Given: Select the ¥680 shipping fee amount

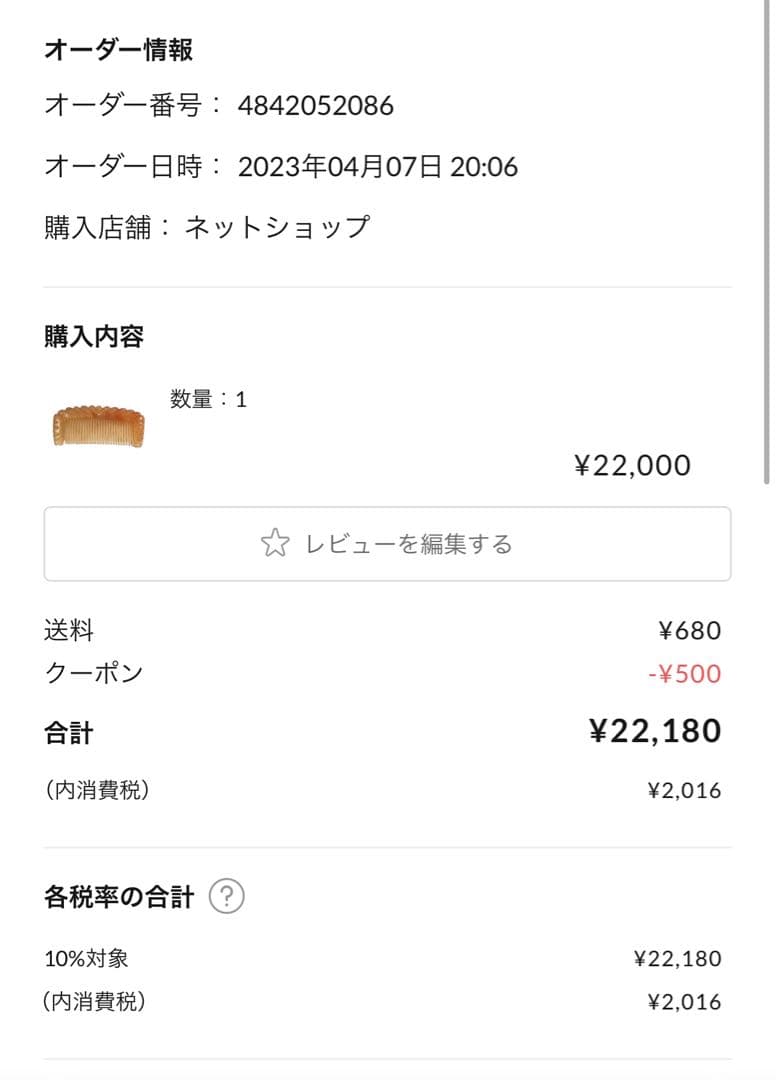Looking at the screenshot, I should click(x=689, y=631).
